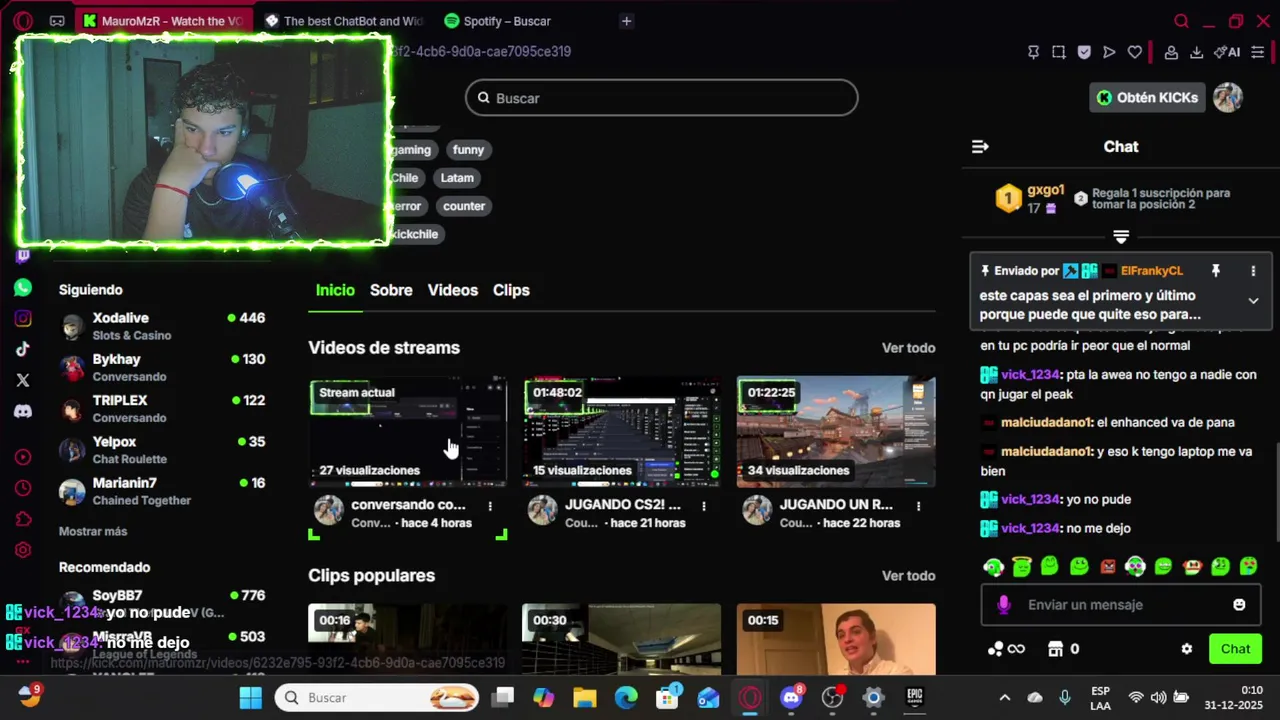Open Kick user avatar menu
Screen dimensions: 1280x720
(1228, 97)
